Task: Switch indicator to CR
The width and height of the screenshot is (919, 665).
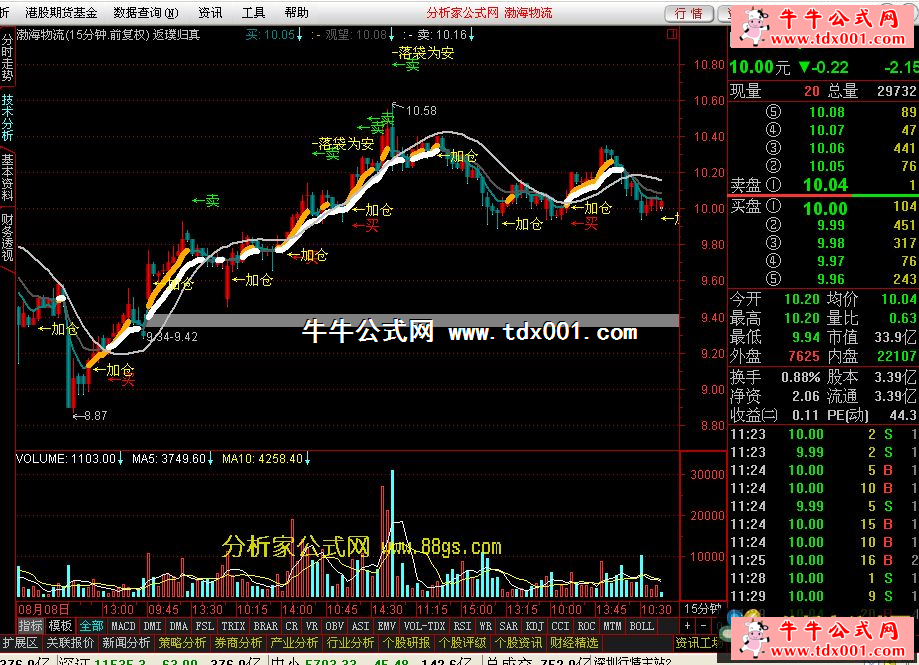Action: point(291,626)
